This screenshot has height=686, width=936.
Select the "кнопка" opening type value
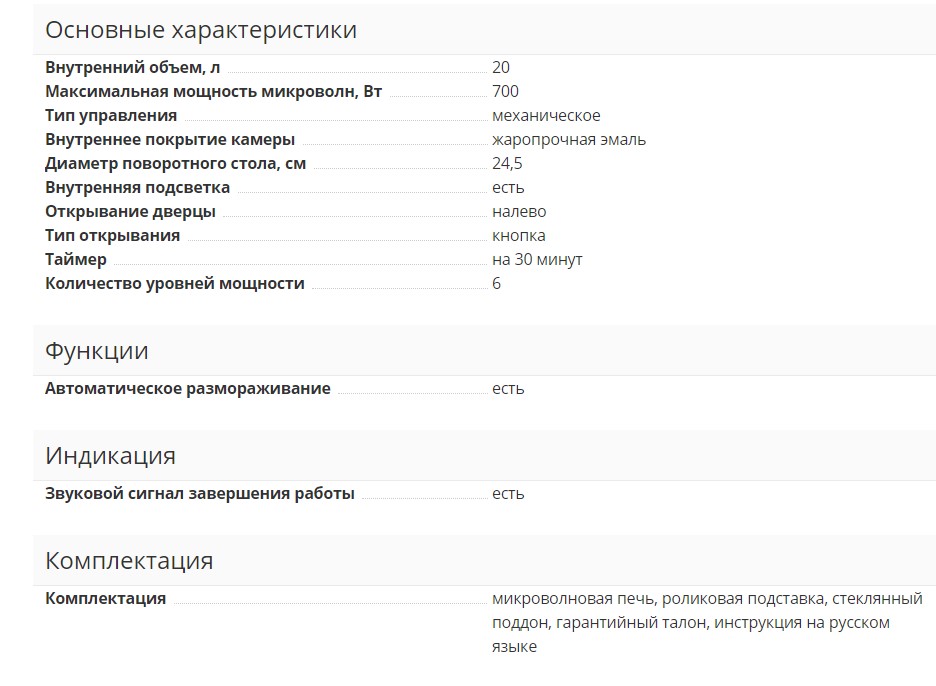pos(519,236)
